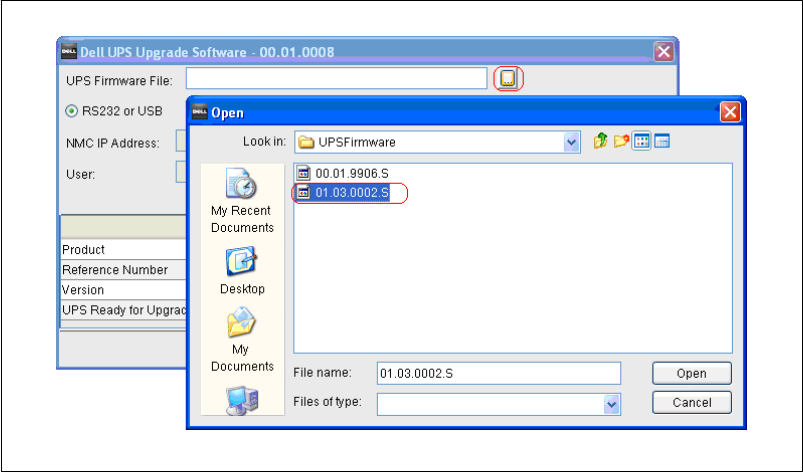803x472 pixels.
Task: Click Dell logo in Open dialog title
Action: (x=200, y=112)
